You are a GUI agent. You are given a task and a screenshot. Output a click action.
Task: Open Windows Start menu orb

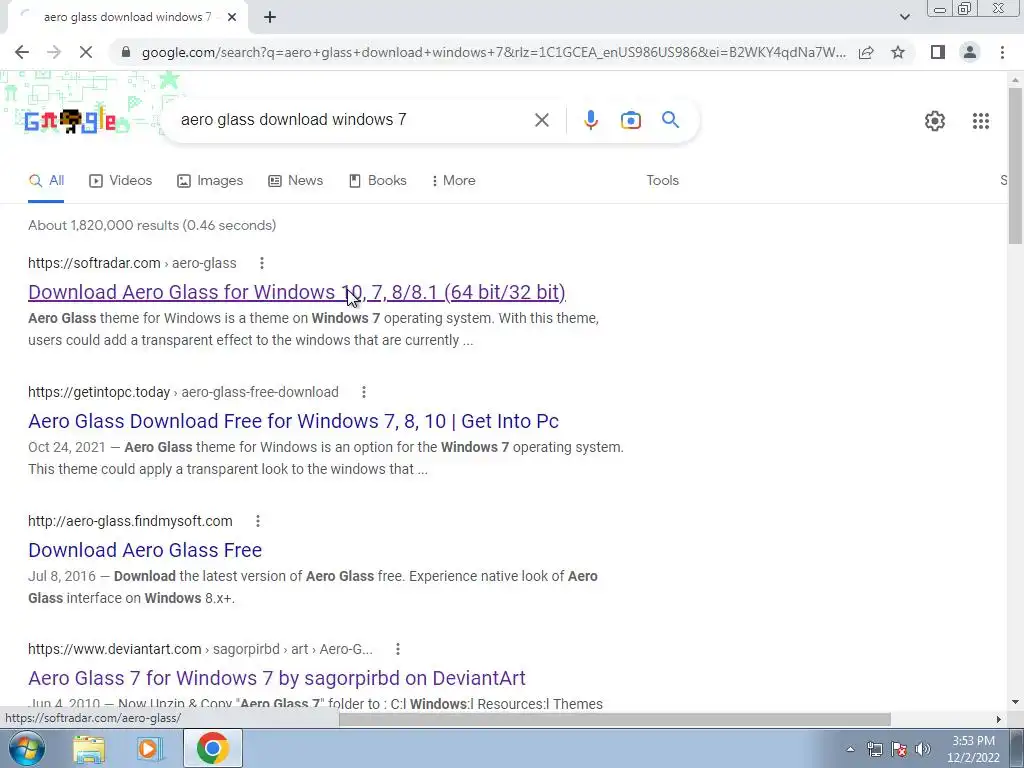tap(26, 748)
